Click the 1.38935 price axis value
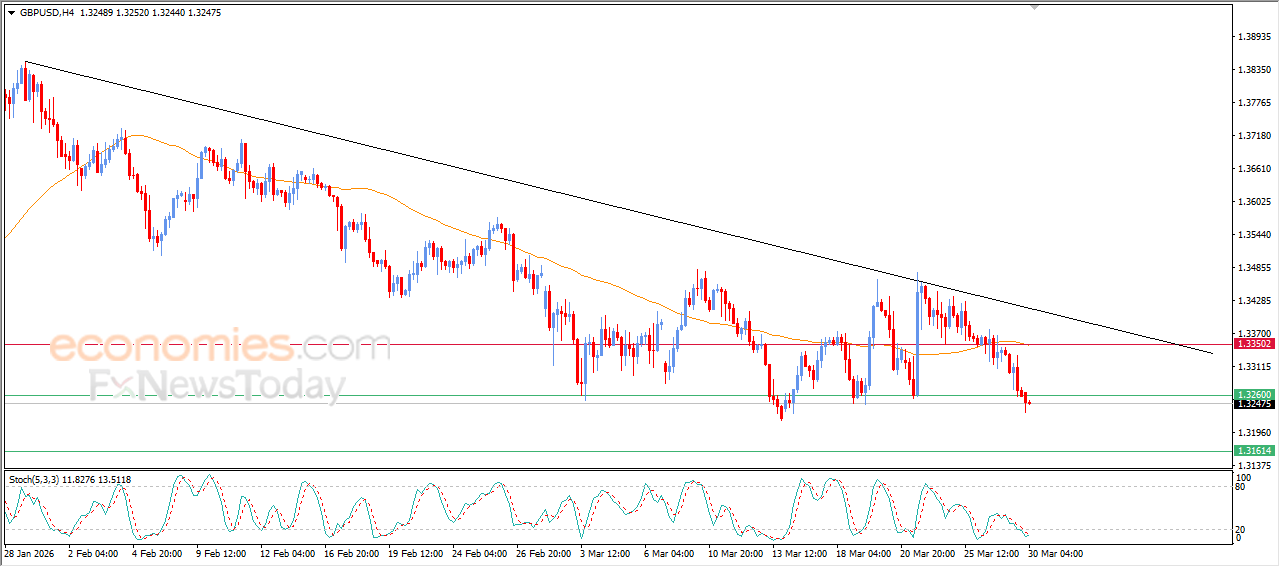 point(1254,37)
